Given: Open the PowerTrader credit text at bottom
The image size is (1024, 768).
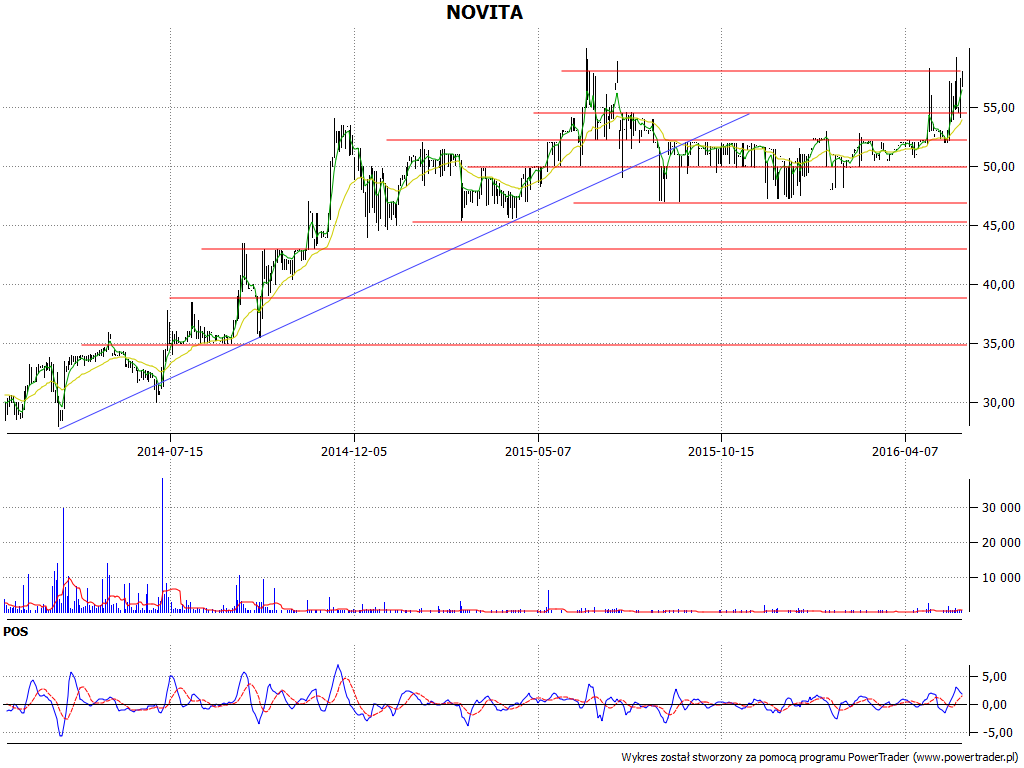Looking at the screenshot, I should click(x=820, y=758).
